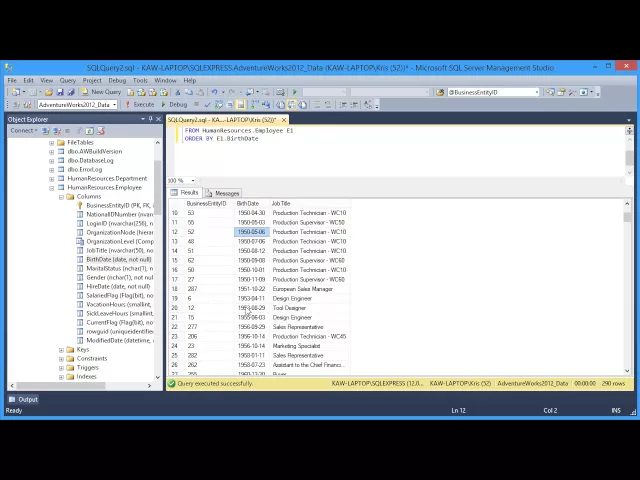This screenshot has height=480, width=640.
Task: Select the HireDate column in Object Explorer
Action: (x=118, y=287)
